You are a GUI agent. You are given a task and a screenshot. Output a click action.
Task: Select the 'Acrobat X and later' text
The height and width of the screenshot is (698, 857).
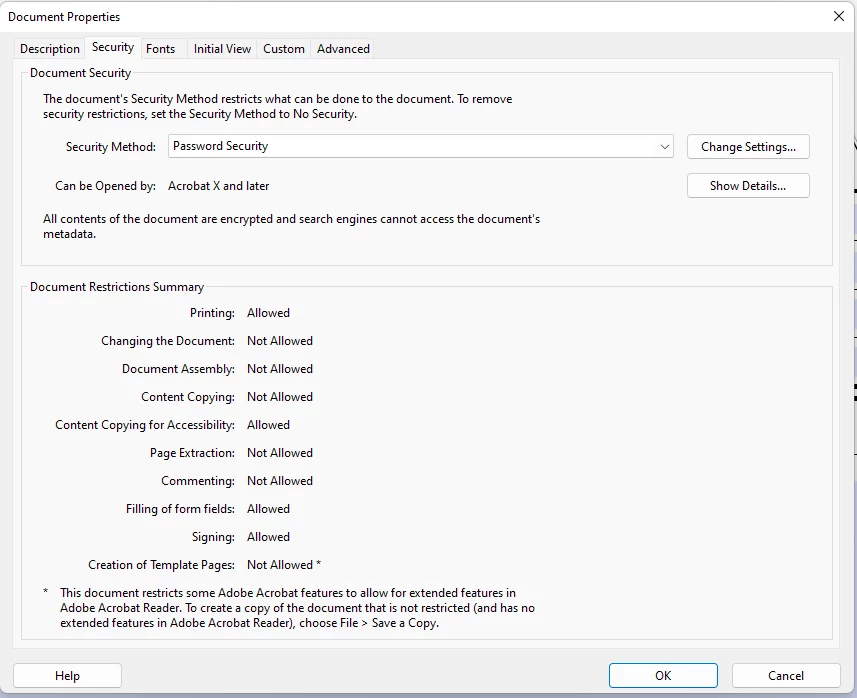point(219,186)
